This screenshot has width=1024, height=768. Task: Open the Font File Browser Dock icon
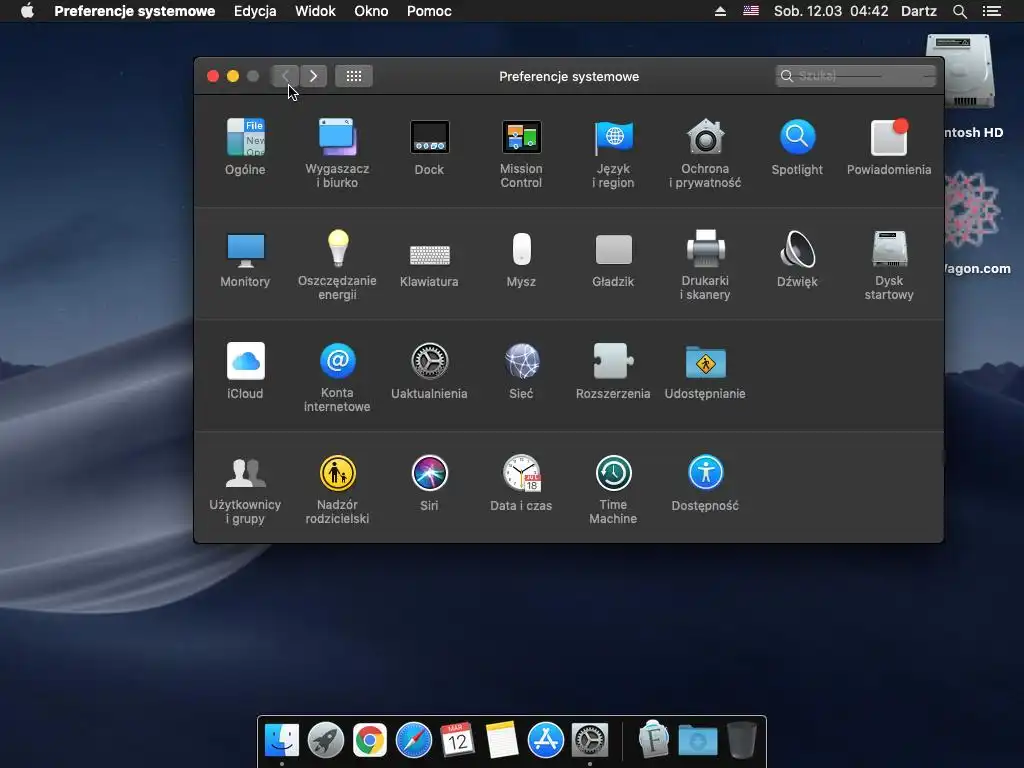pyautogui.click(x=654, y=739)
